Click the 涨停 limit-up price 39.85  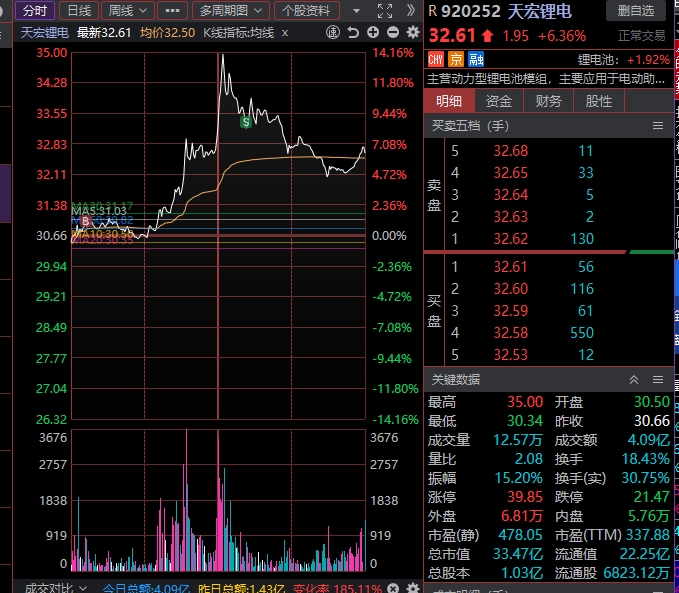pos(525,497)
